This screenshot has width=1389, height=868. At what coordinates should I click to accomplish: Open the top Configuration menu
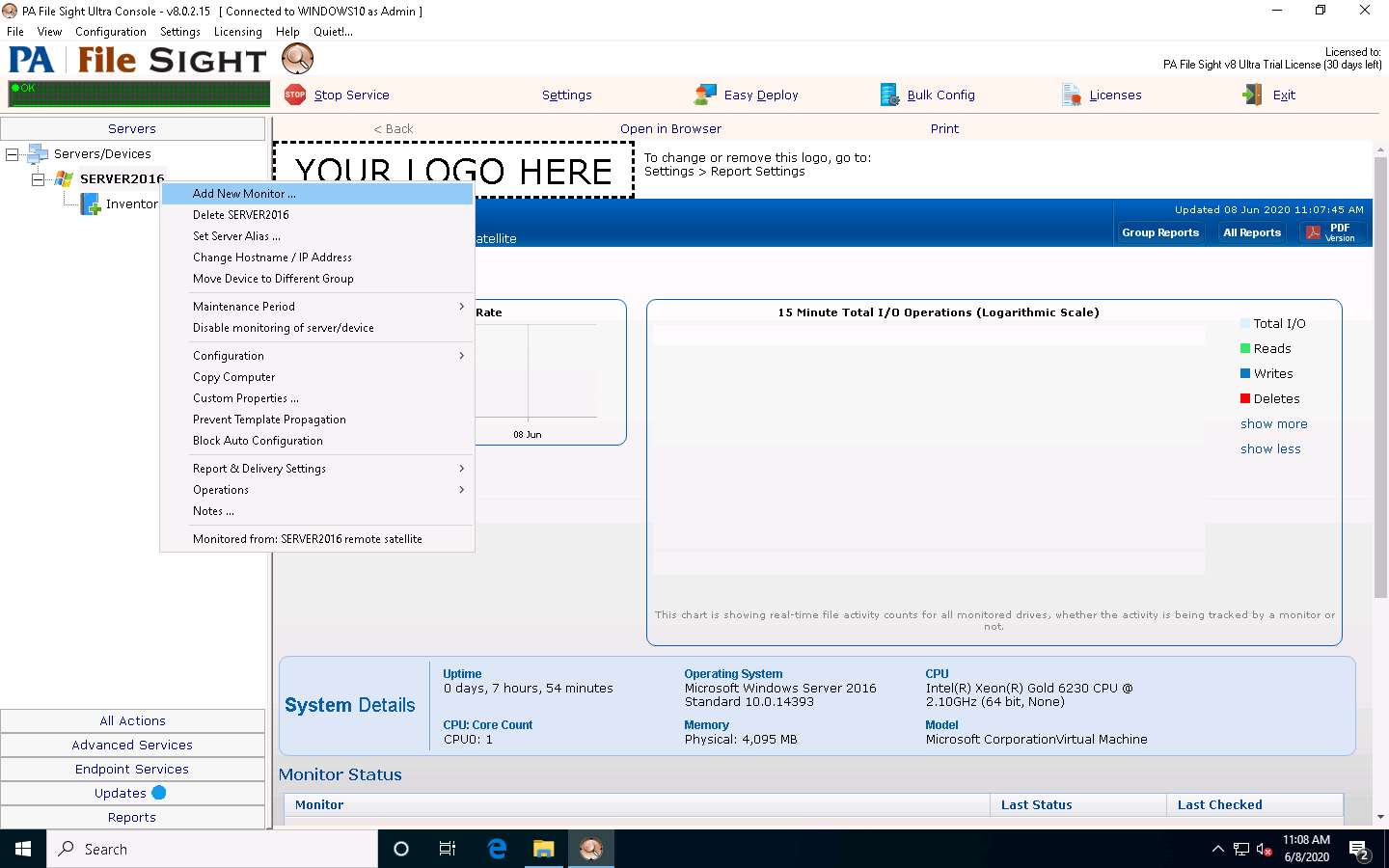111,32
